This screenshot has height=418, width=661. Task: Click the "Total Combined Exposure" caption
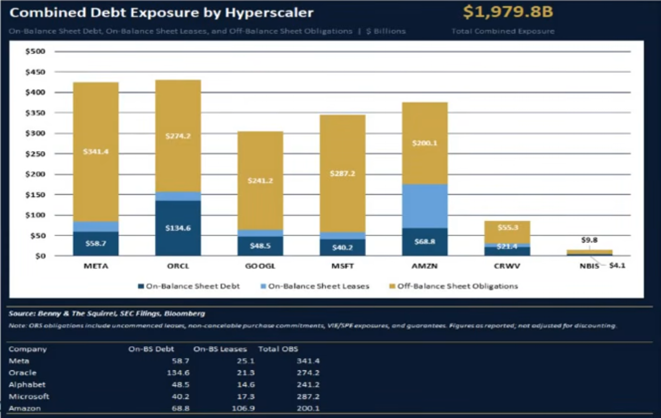(x=503, y=31)
